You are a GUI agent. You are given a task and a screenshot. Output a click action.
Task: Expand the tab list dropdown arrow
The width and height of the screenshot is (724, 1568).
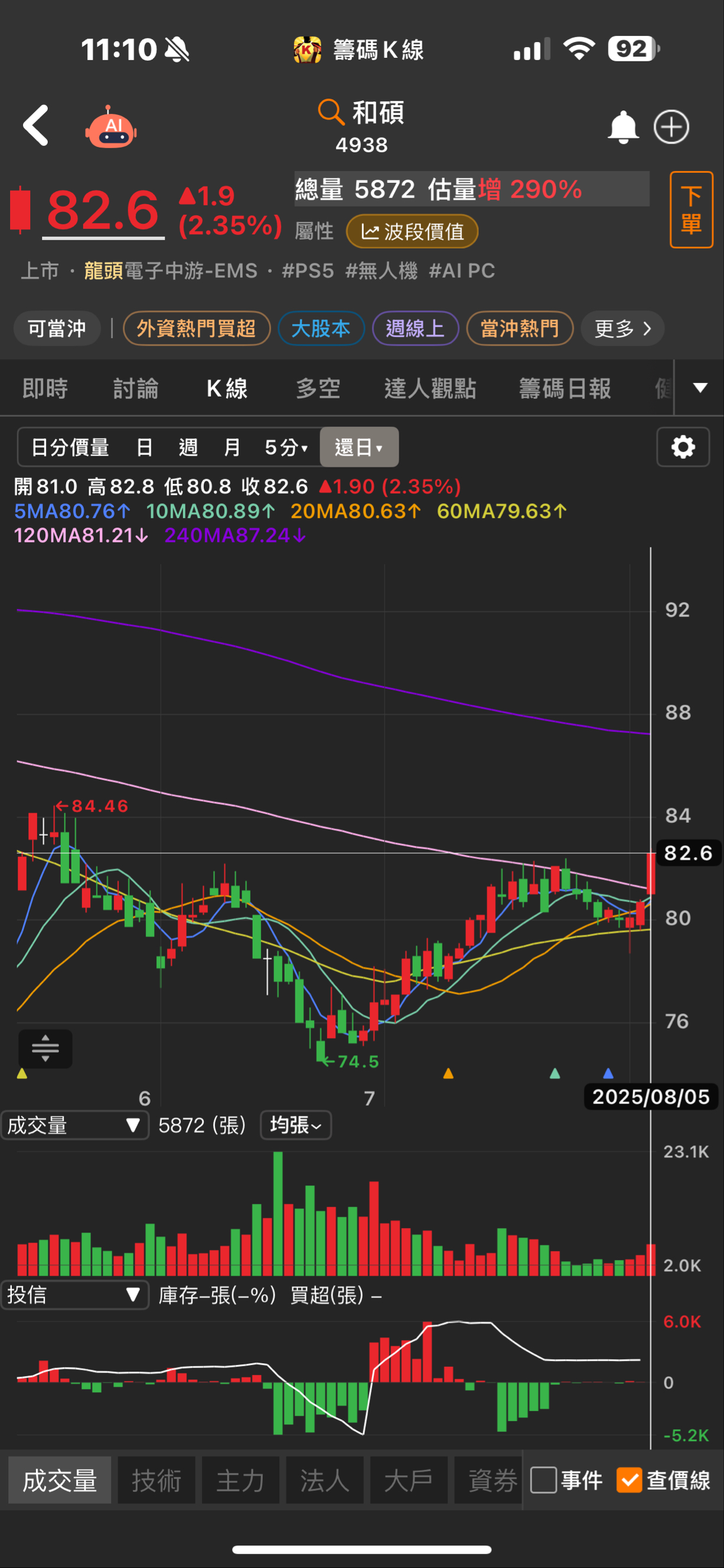click(700, 388)
